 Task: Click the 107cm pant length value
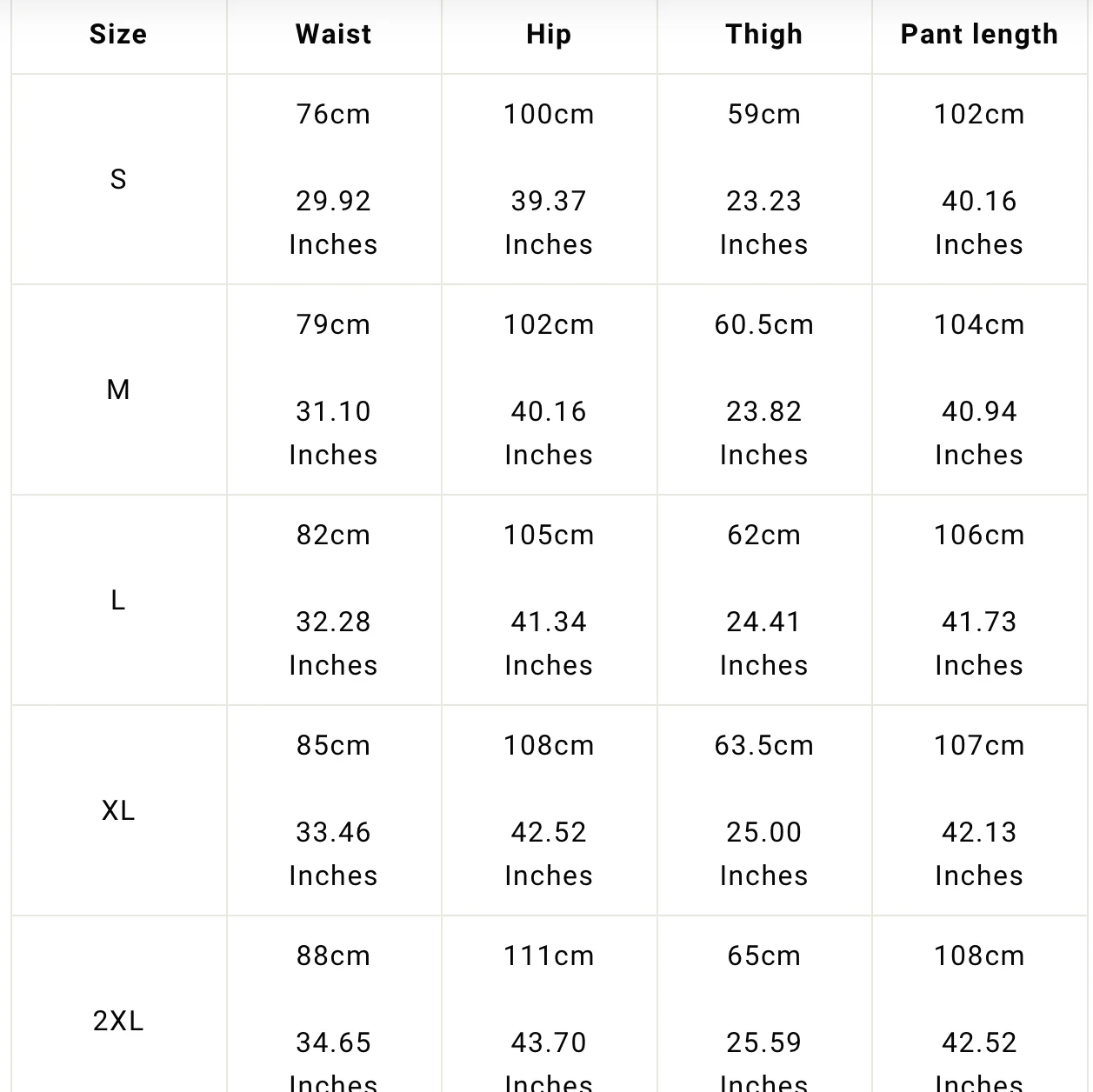coord(979,746)
